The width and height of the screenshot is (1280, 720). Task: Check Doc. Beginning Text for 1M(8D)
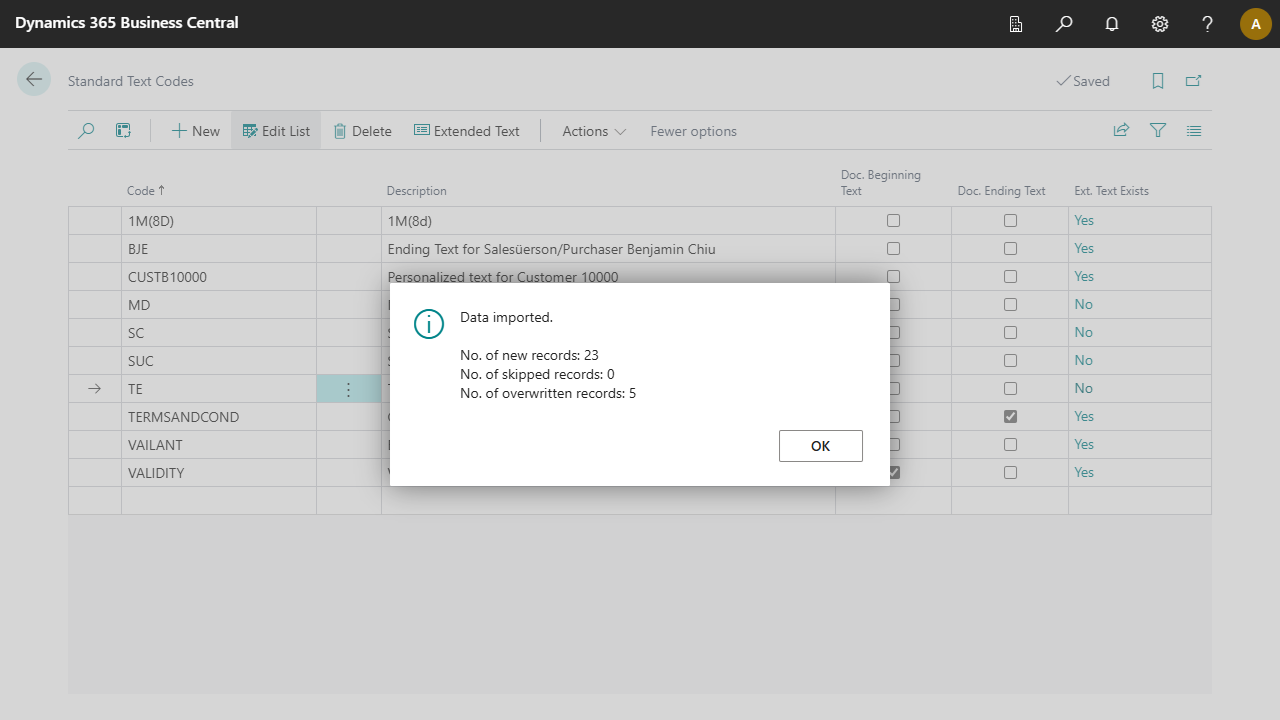click(x=893, y=221)
